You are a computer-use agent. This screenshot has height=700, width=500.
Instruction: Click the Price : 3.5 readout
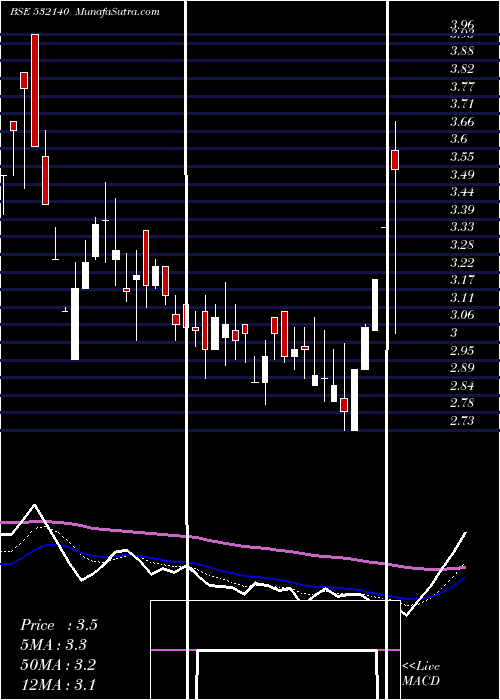pos(58,625)
